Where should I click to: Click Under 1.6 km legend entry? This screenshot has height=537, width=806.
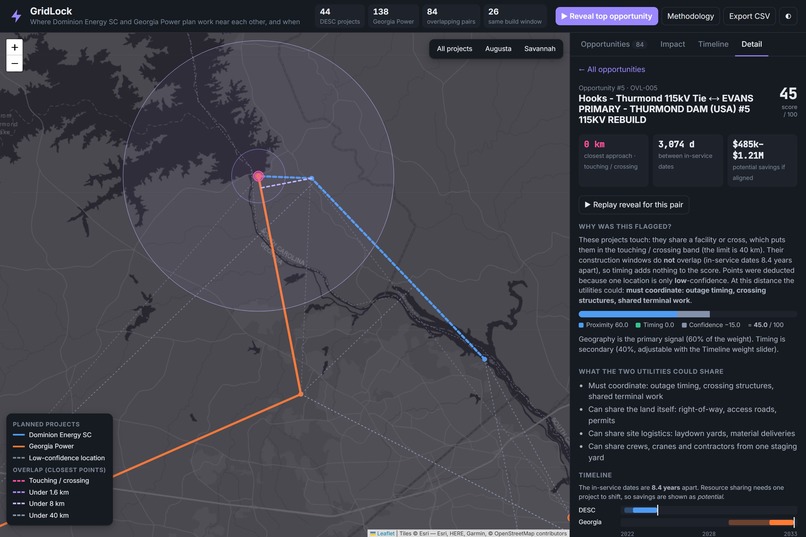coord(41,492)
